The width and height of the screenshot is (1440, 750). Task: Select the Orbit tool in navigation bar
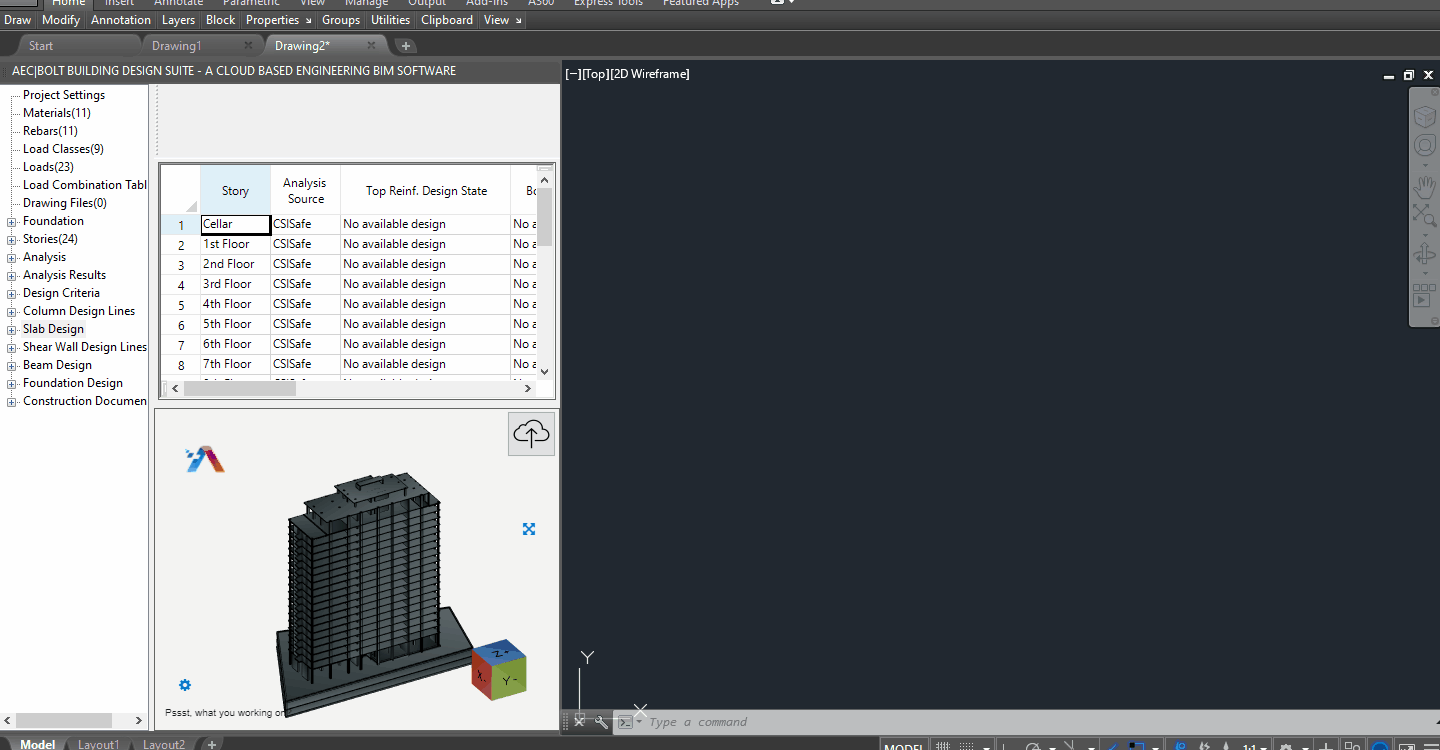1424,255
